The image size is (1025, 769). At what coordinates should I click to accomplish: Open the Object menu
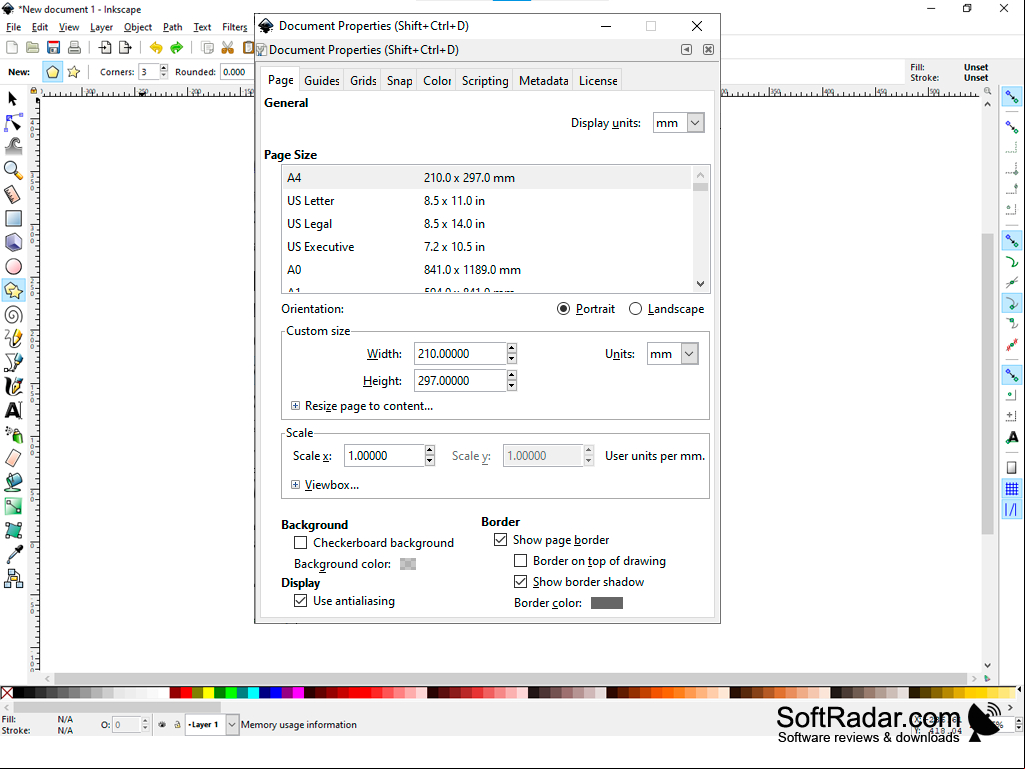tap(138, 27)
